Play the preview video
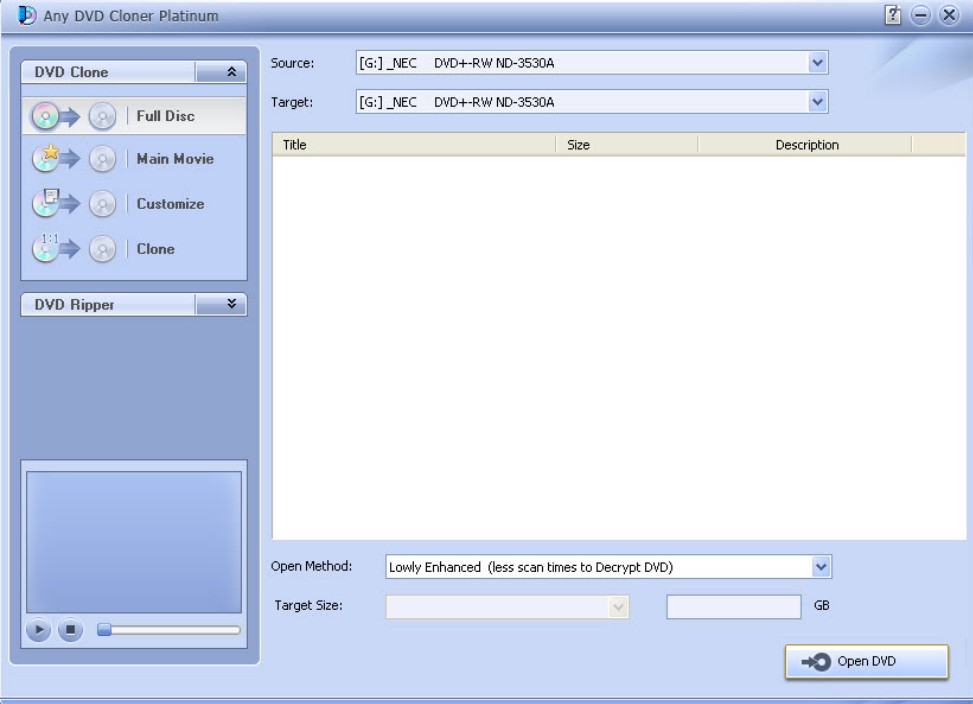The image size is (973, 704). tap(38, 630)
